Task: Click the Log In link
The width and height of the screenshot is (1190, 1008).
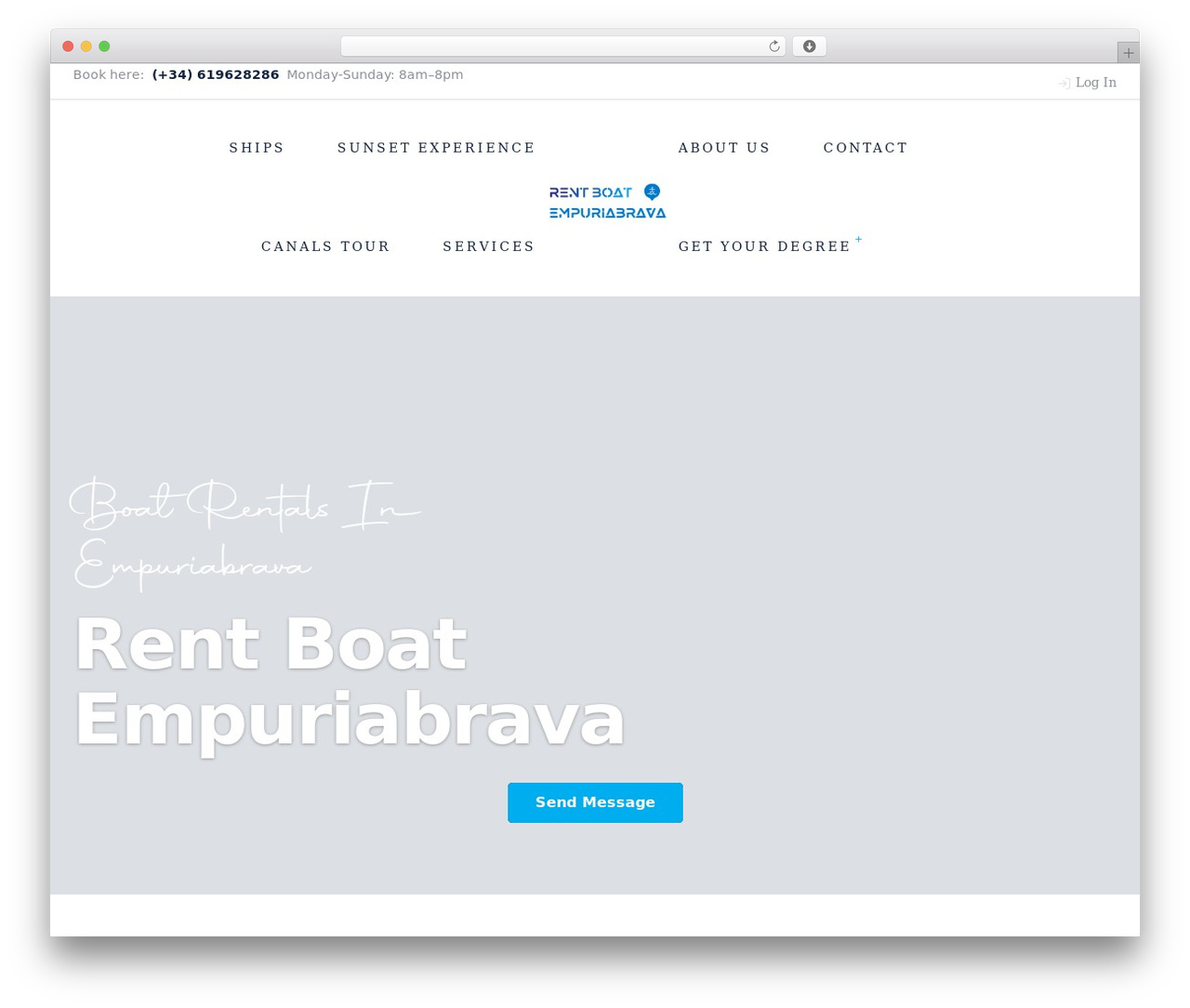Action: coord(1096,83)
